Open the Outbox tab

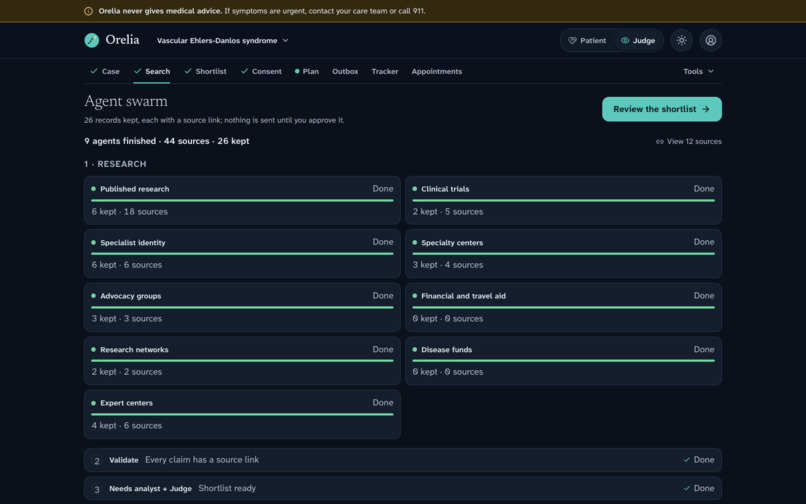click(345, 71)
